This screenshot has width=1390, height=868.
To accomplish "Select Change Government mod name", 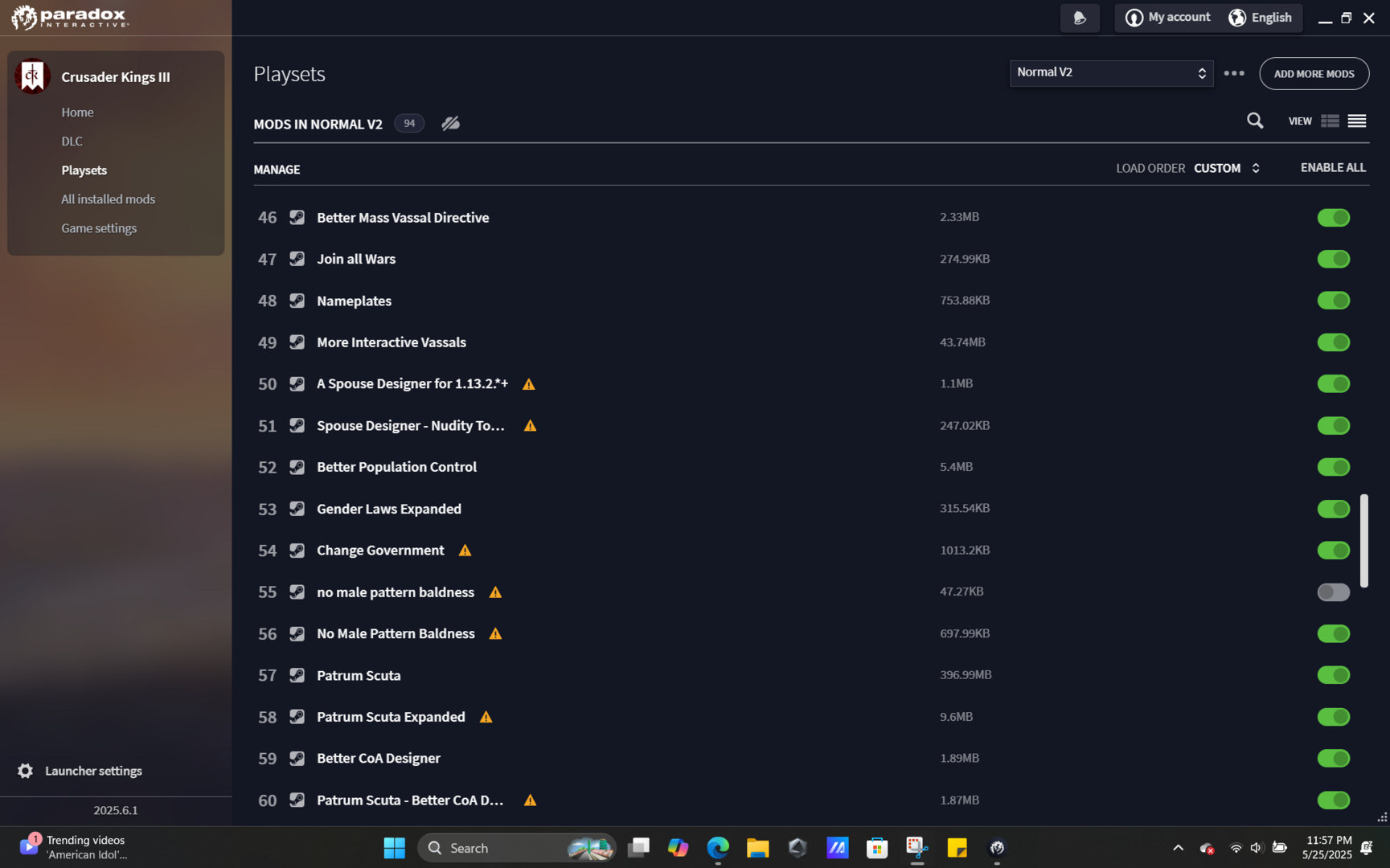I will (380, 551).
